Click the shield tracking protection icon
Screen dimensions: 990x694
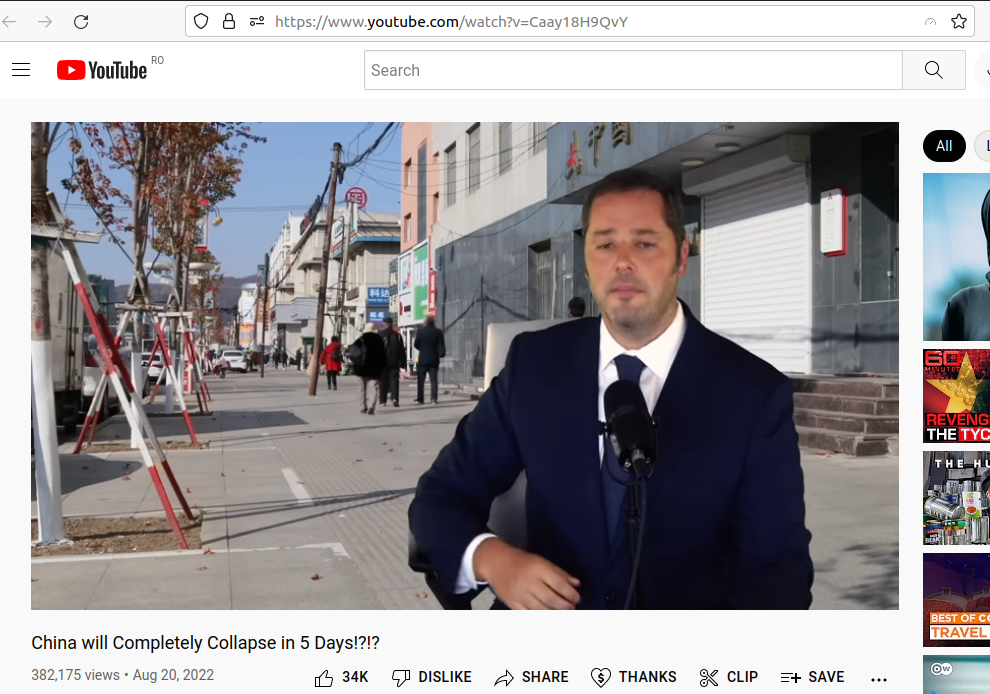[x=200, y=21]
